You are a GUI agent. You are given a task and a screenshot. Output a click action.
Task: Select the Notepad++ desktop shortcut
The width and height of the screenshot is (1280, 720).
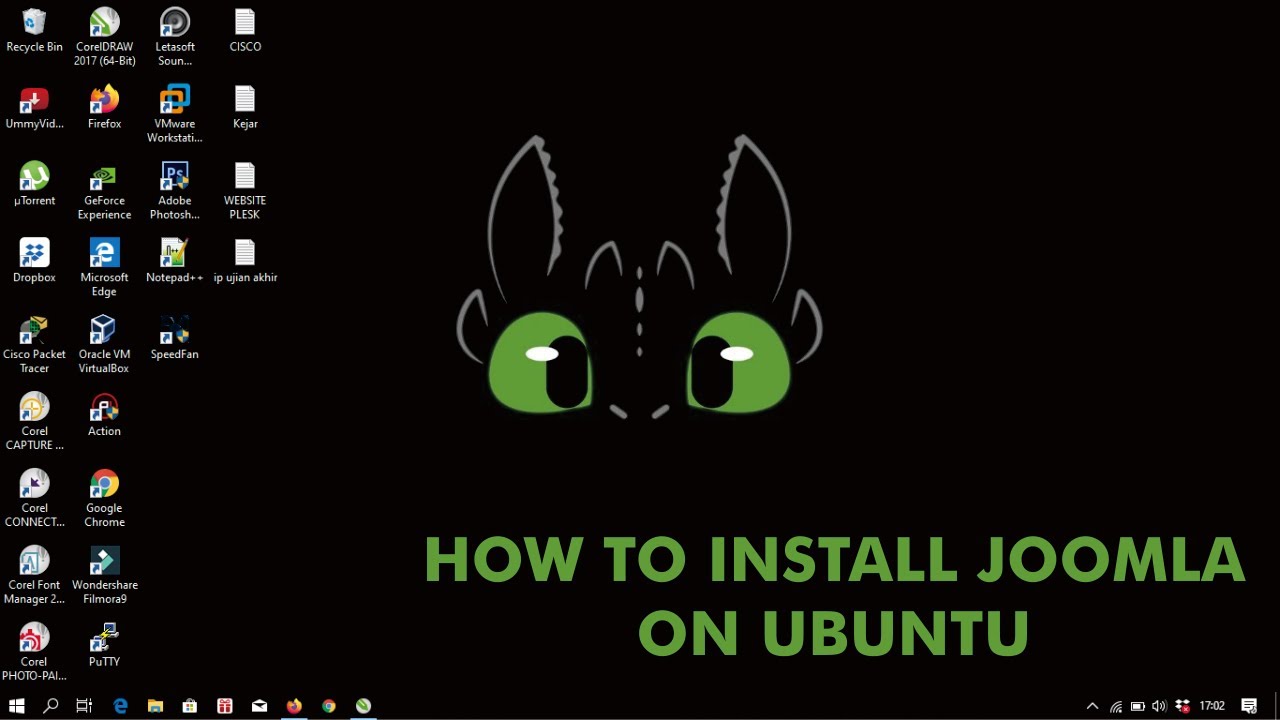coord(175,261)
